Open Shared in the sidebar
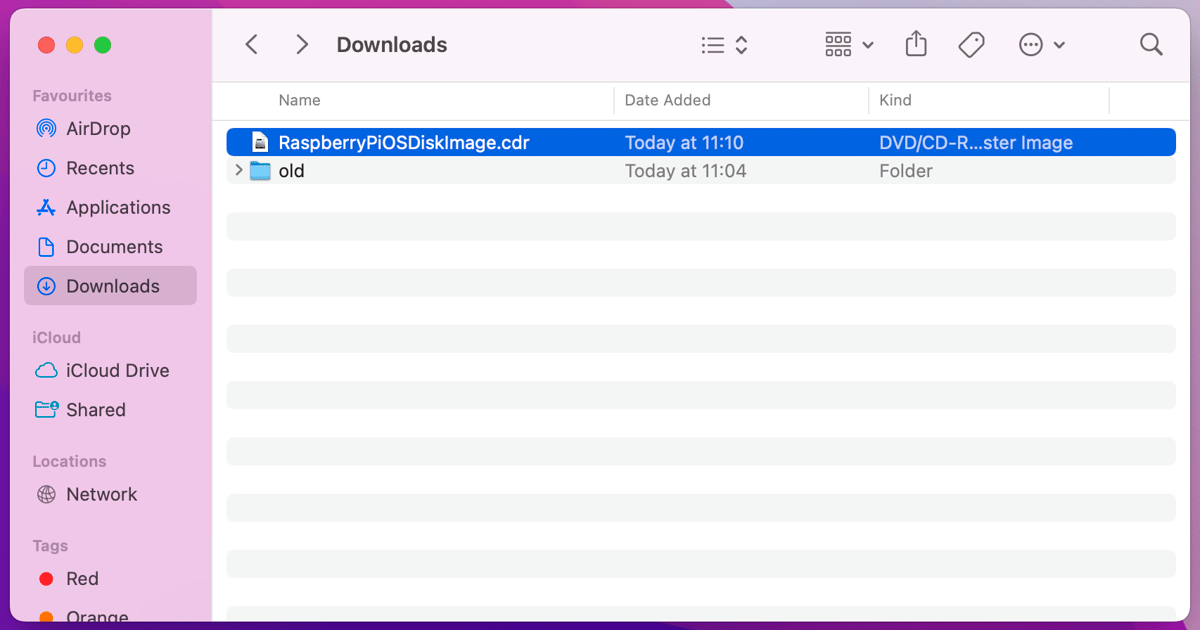The height and width of the screenshot is (630, 1200). (x=110, y=409)
